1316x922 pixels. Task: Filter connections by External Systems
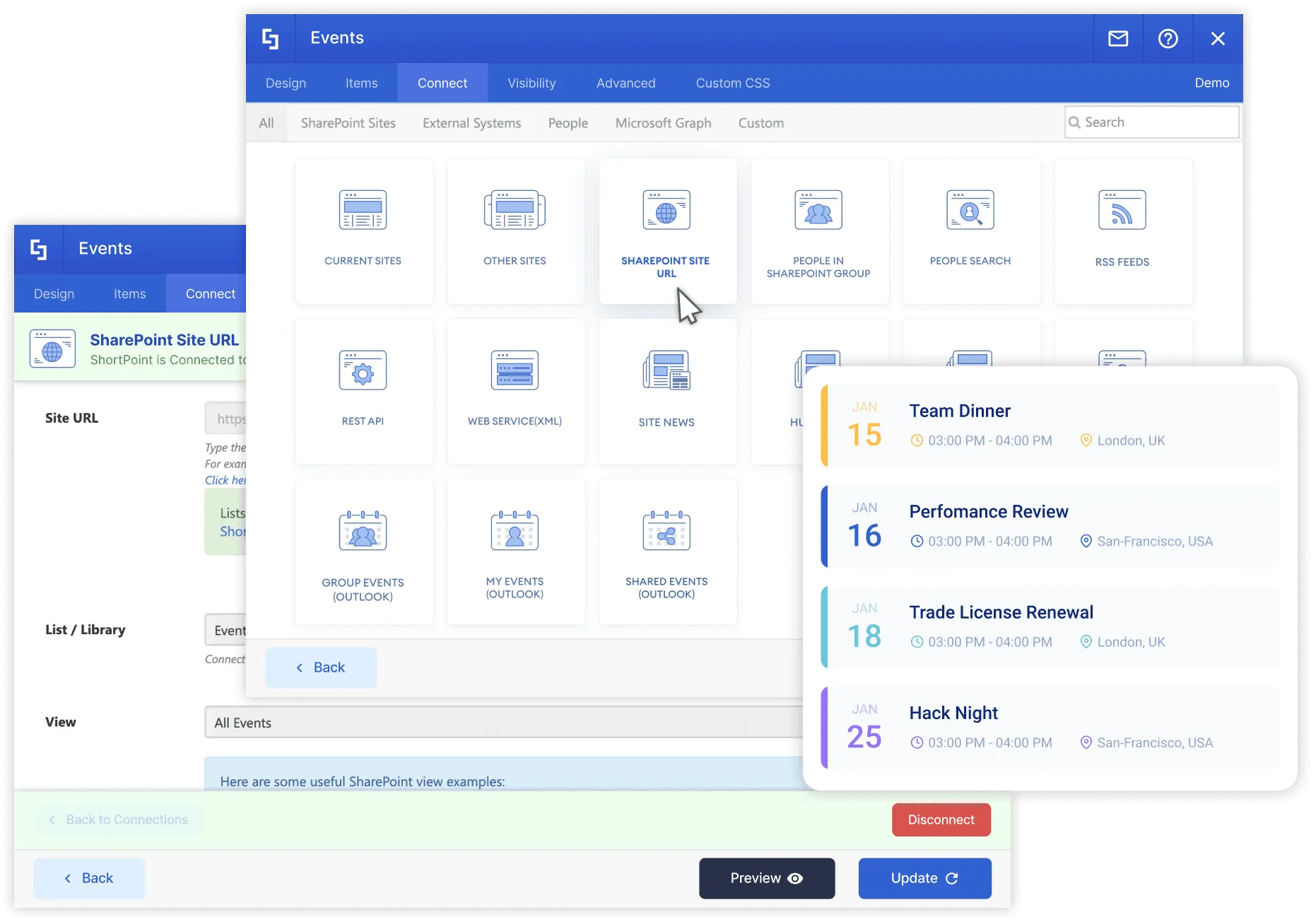pyautogui.click(x=472, y=123)
